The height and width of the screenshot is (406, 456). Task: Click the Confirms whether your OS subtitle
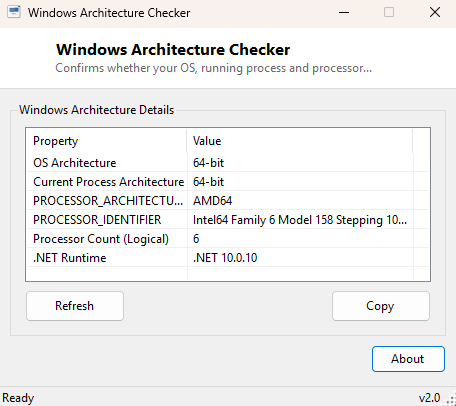click(214, 68)
